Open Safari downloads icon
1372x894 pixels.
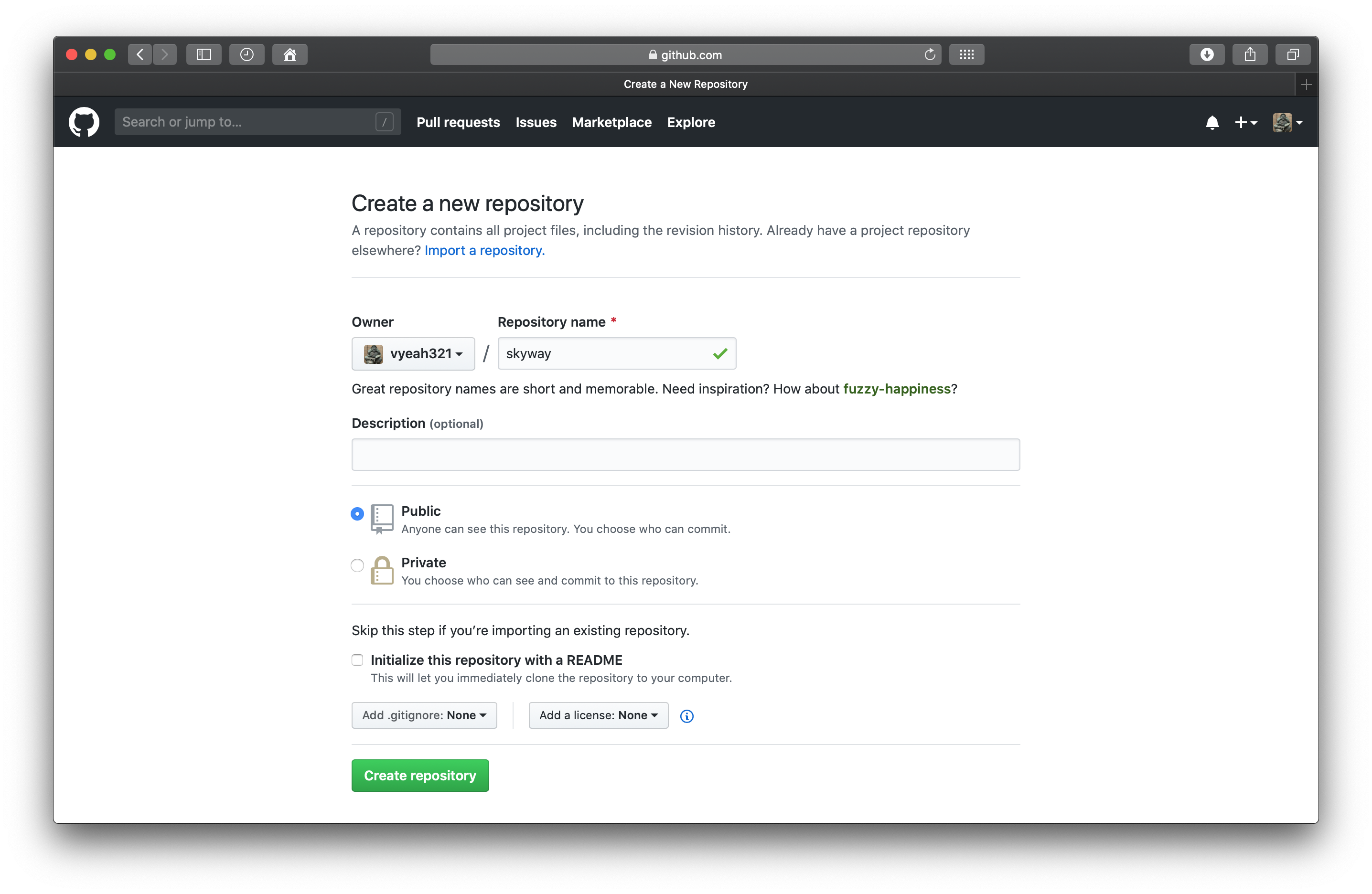[x=1207, y=55]
